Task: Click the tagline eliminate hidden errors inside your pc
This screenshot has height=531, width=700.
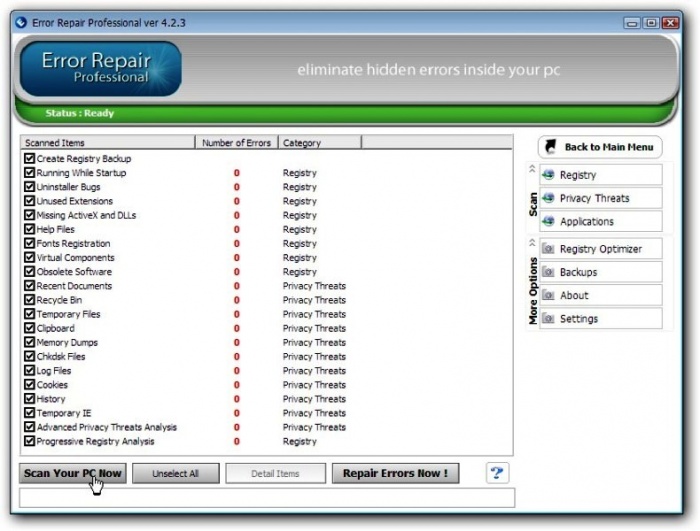Action: (x=429, y=70)
